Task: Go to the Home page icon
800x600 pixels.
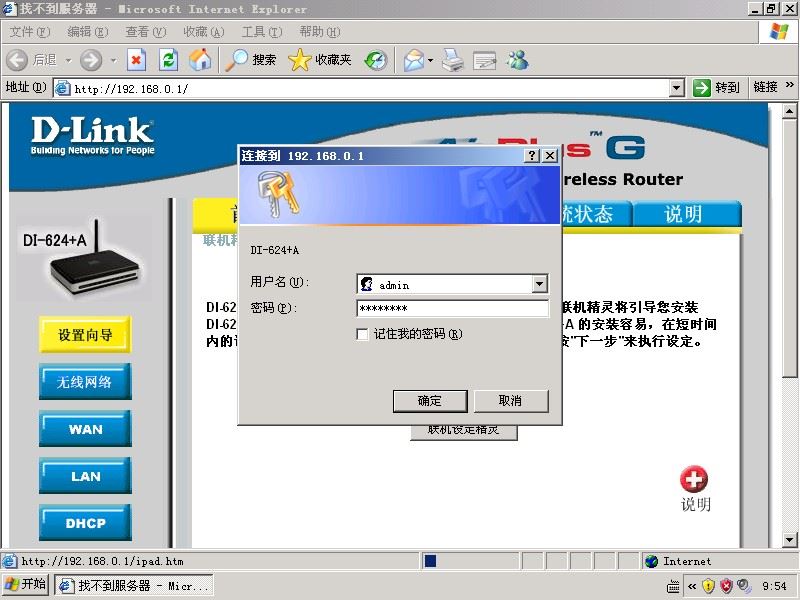Action: [x=200, y=60]
